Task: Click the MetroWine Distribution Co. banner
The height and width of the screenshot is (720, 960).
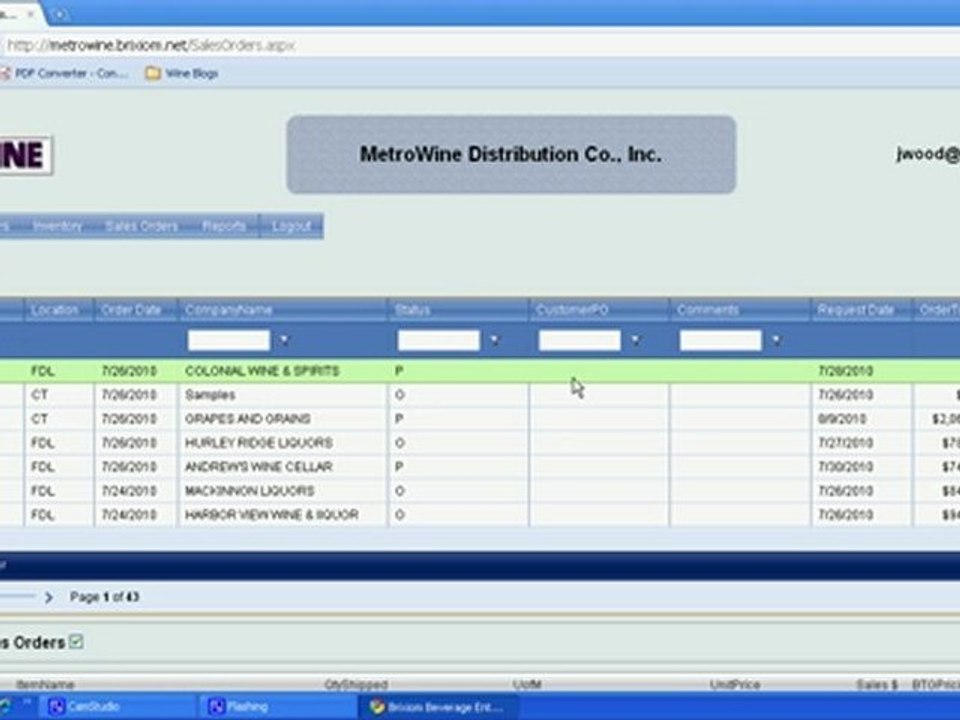Action: pos(511,154)
